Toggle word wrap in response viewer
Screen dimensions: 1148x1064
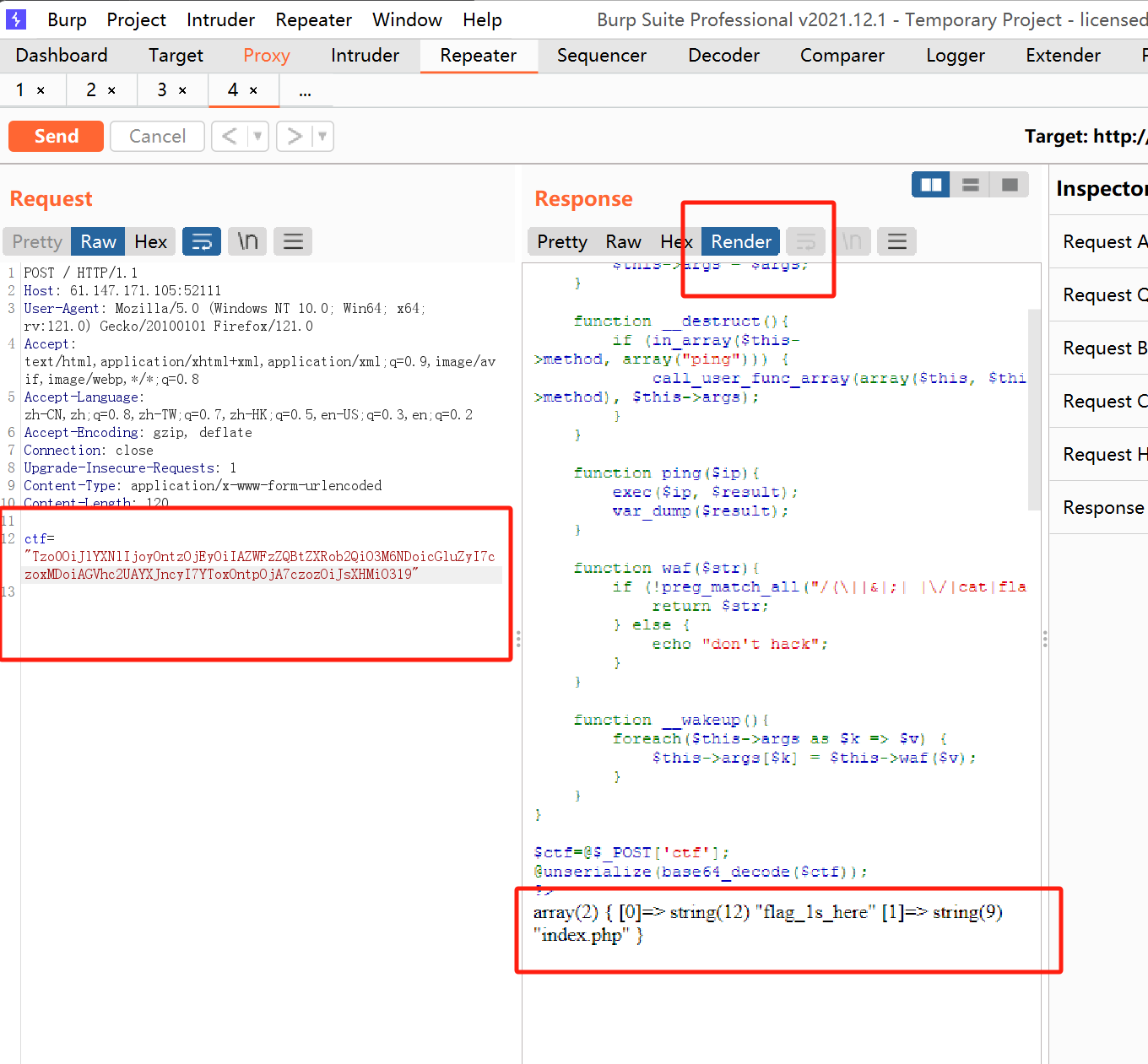[x=805, y=242]
